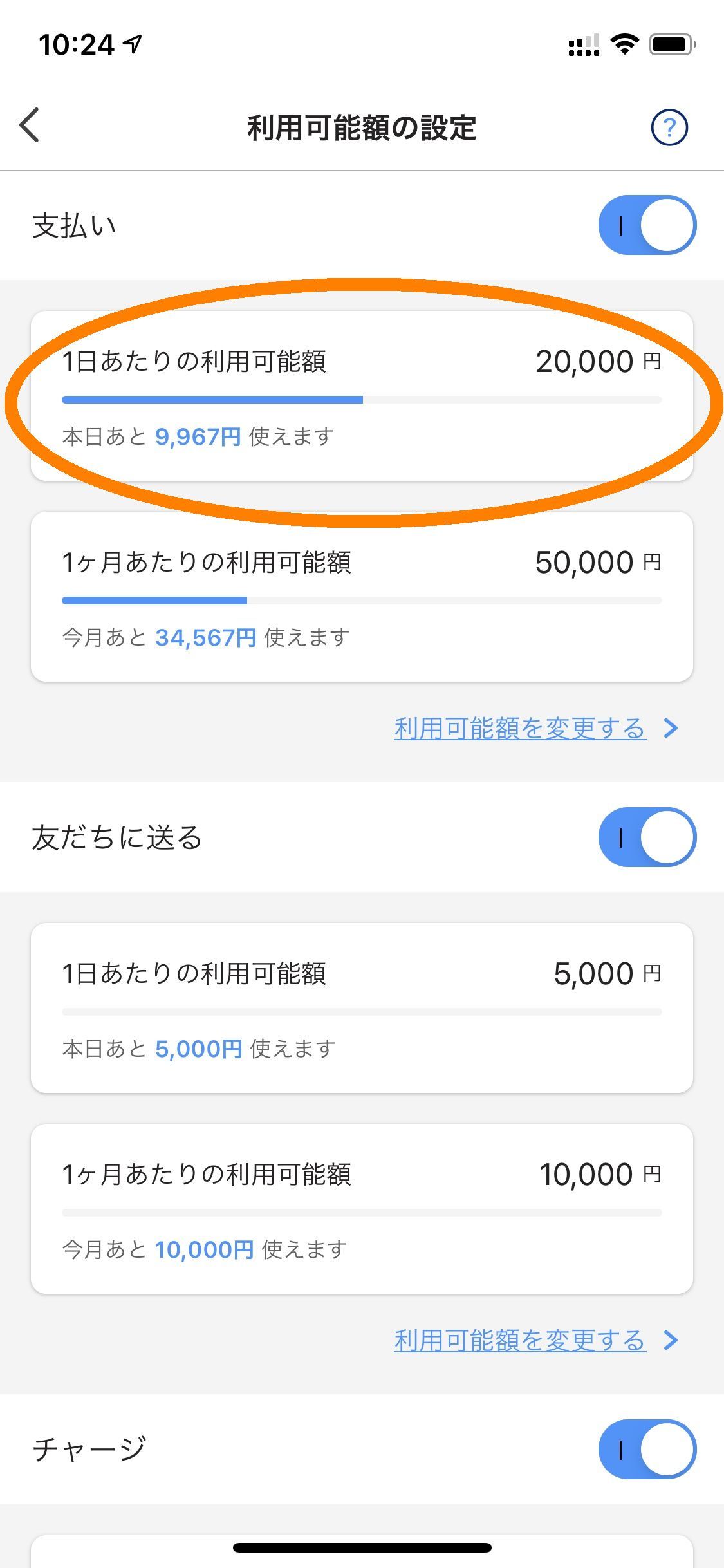The image size is (724, 1568).
Task: Select the 支払い 1ヶ月あたりの利用可能額 card
Action: point(362,597)
